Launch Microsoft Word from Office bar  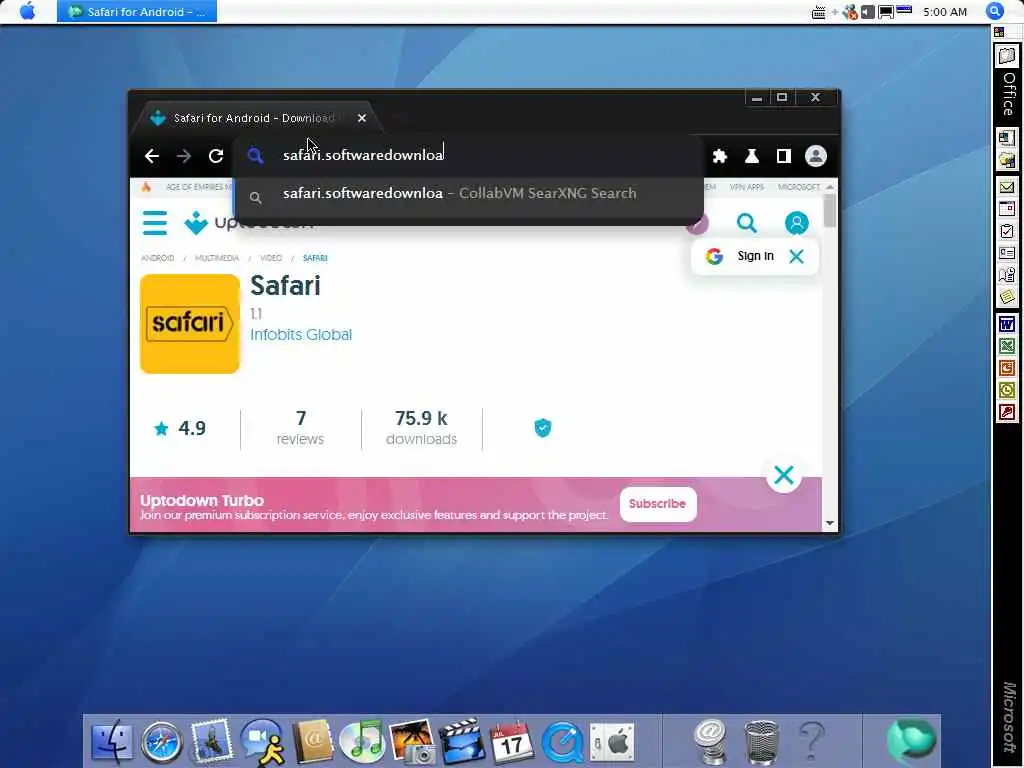click(1006, 324)
